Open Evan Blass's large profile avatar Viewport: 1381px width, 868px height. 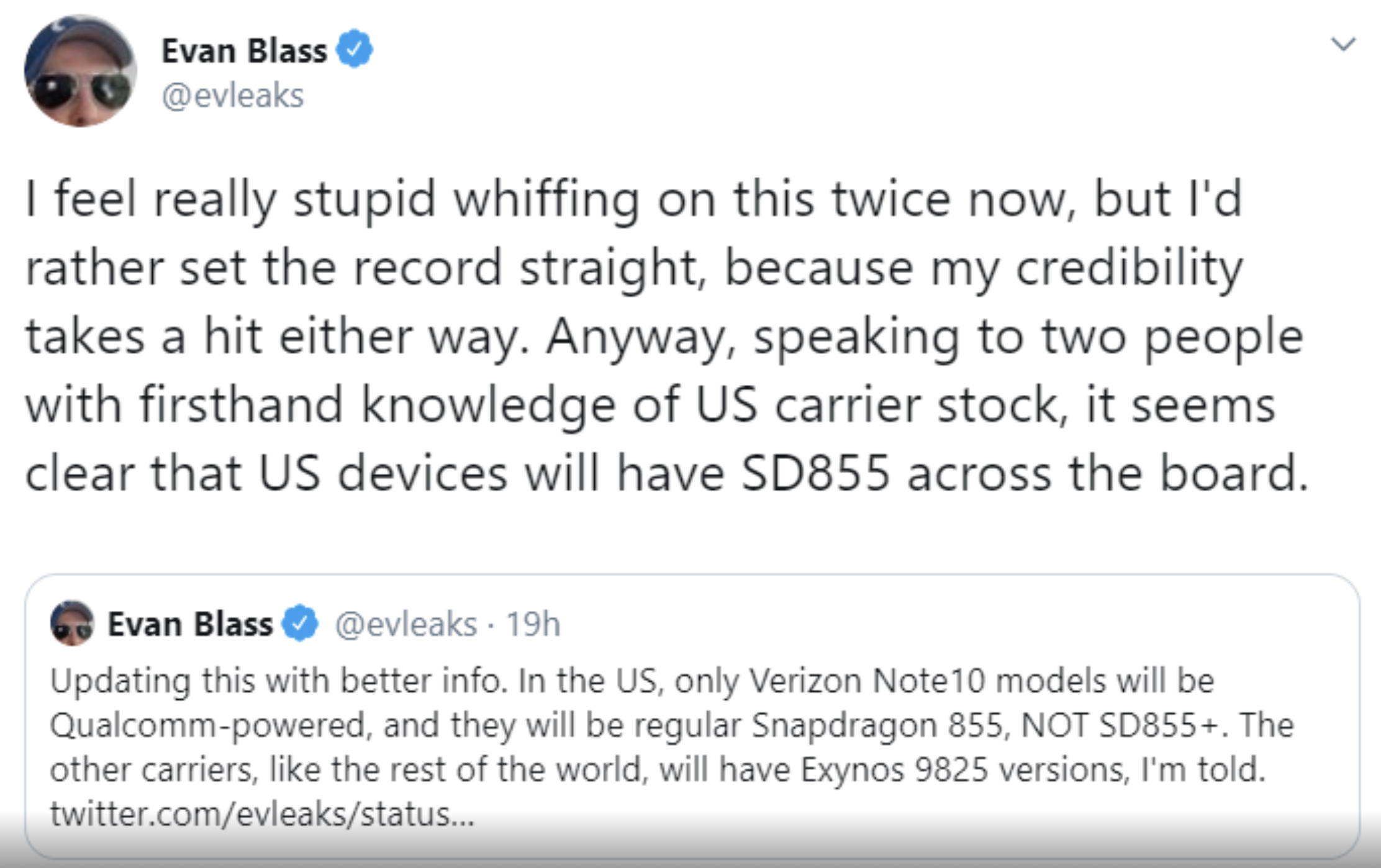80,71
